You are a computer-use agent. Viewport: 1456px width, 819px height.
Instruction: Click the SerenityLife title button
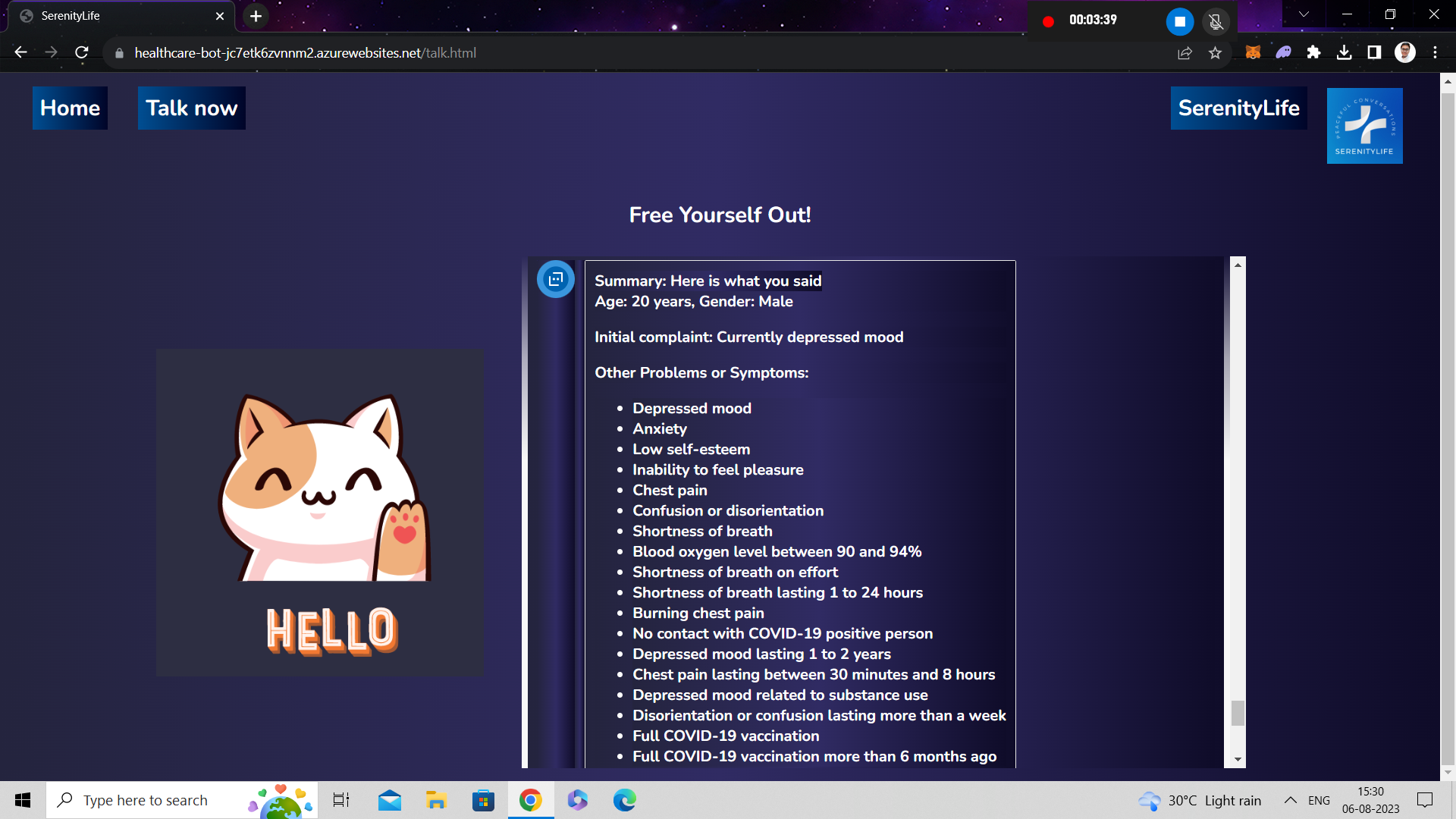click(x=1238, y=108)
